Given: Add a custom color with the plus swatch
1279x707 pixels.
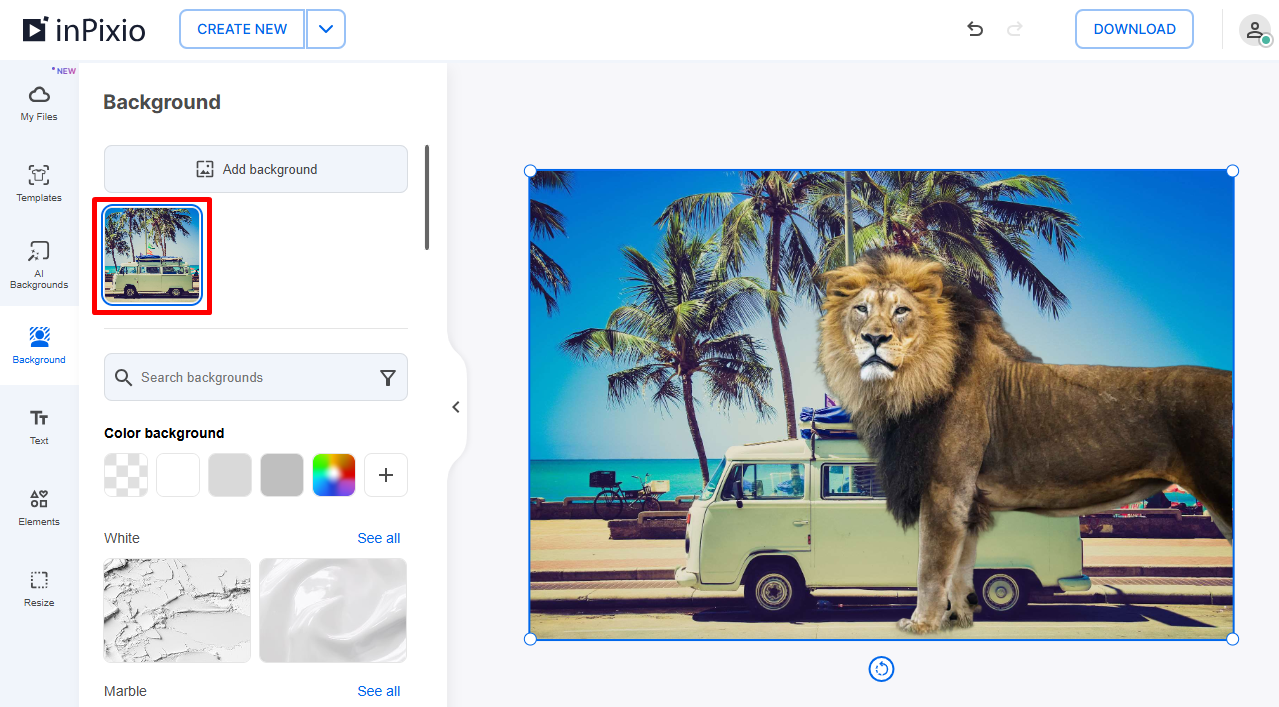Looking at the screenshot, I should [385, 474].
